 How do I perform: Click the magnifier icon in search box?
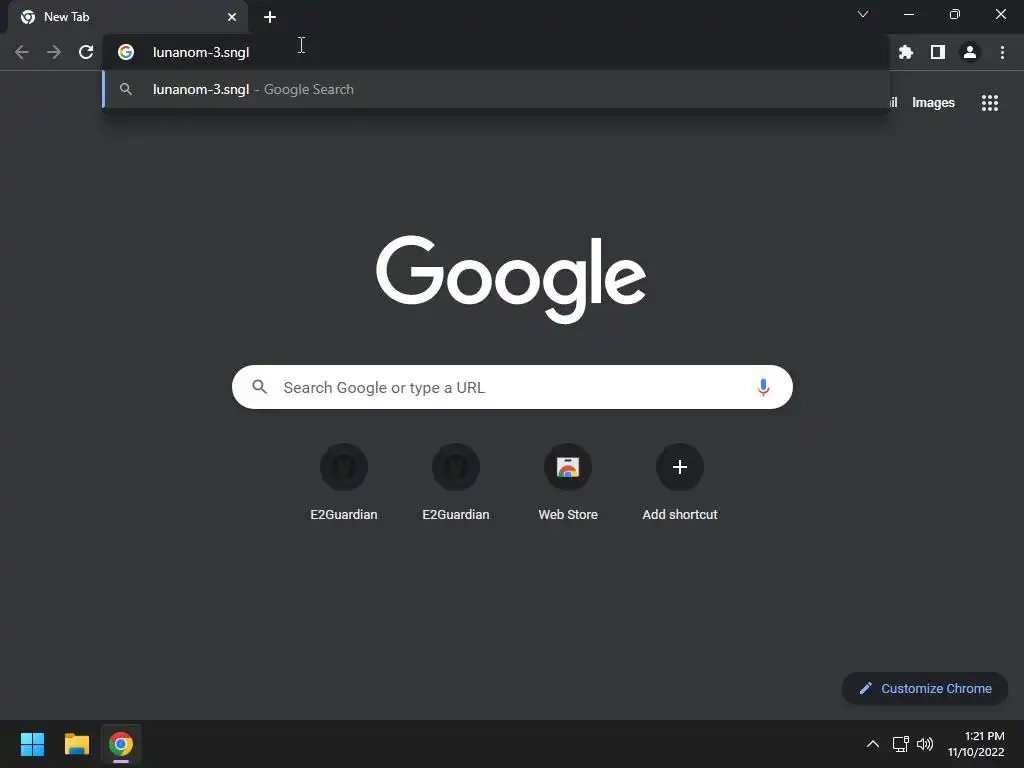pyautogui.click(x=259, y=387)
